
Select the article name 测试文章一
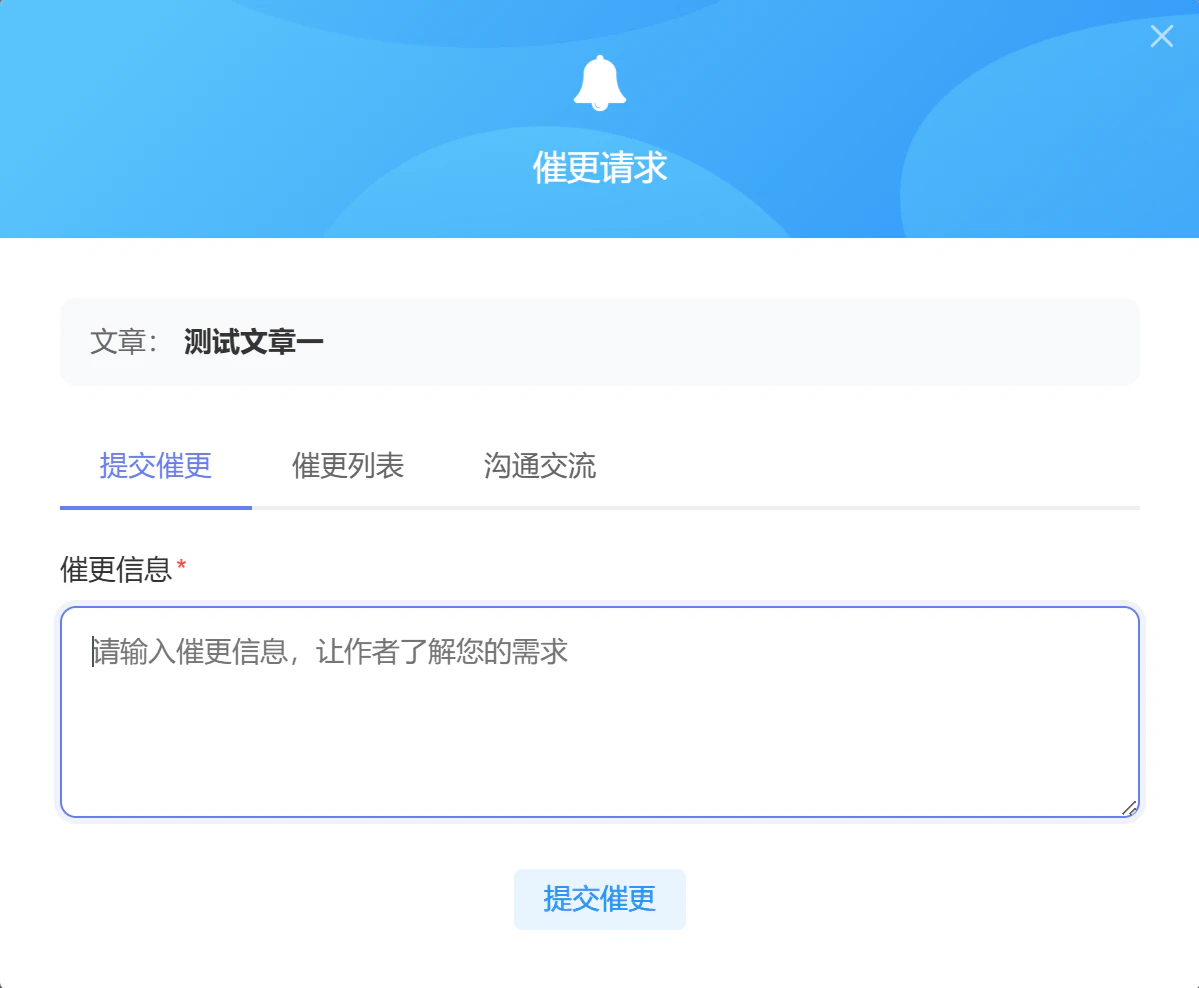(x=253, y=342)
